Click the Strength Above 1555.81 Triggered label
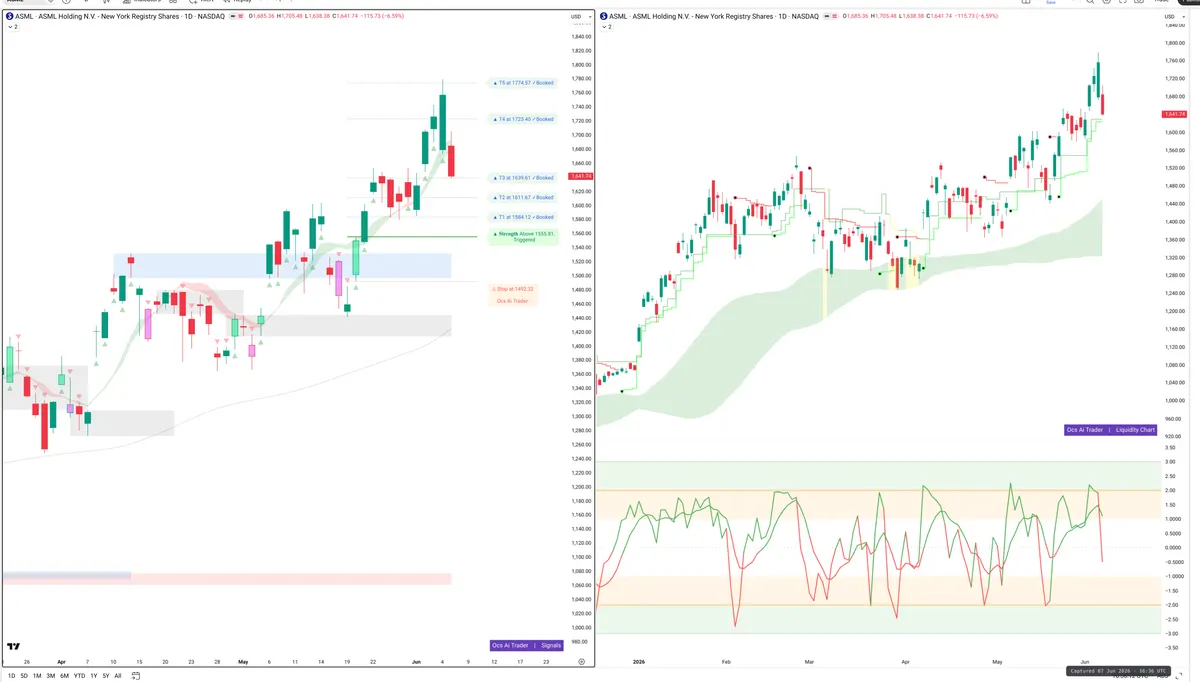Screen dimensions: 1200x682 [x=524, y=237]
